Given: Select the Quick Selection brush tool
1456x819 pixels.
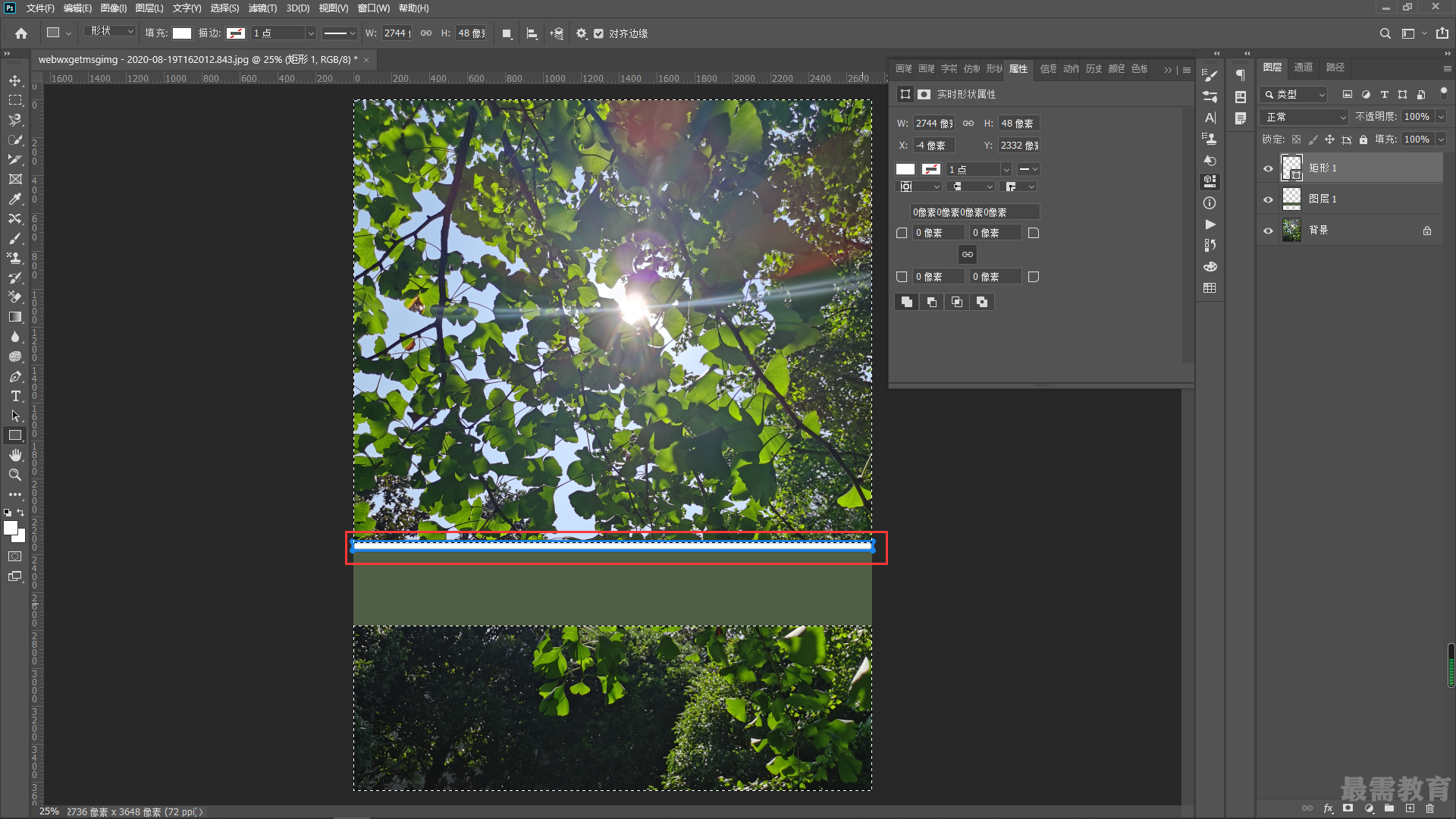Looking at the screenshot, I should (x=15, y=140).
